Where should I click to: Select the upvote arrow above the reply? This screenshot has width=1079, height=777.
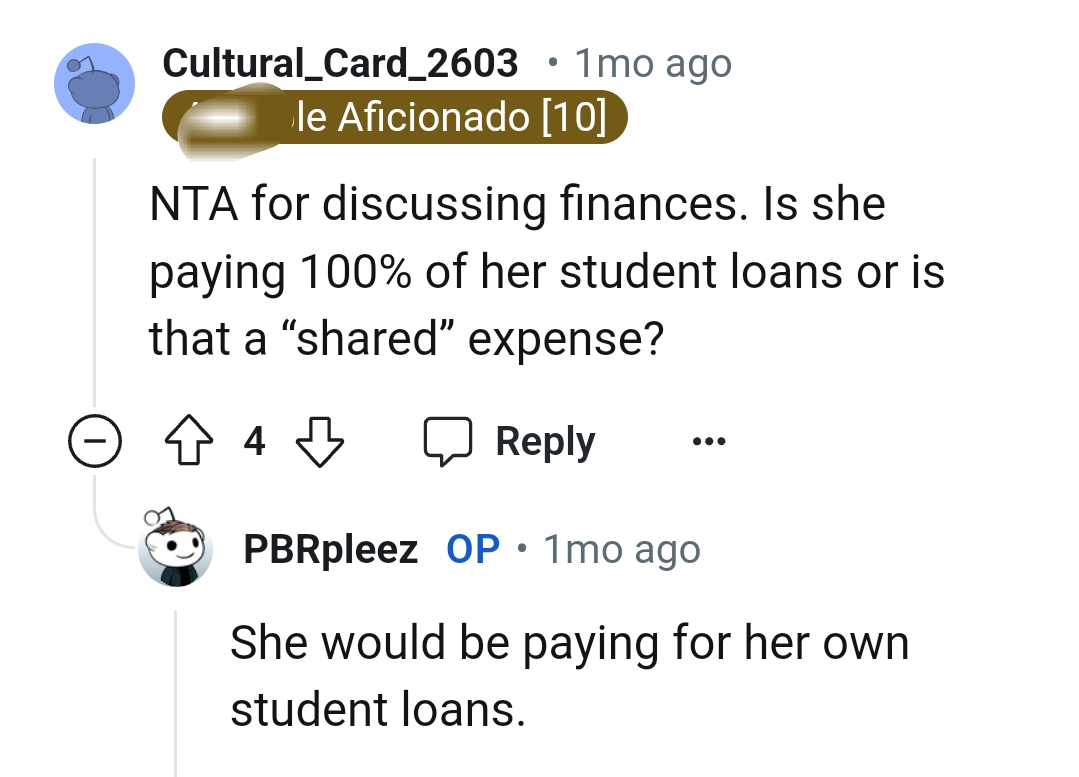coord(190,440)
